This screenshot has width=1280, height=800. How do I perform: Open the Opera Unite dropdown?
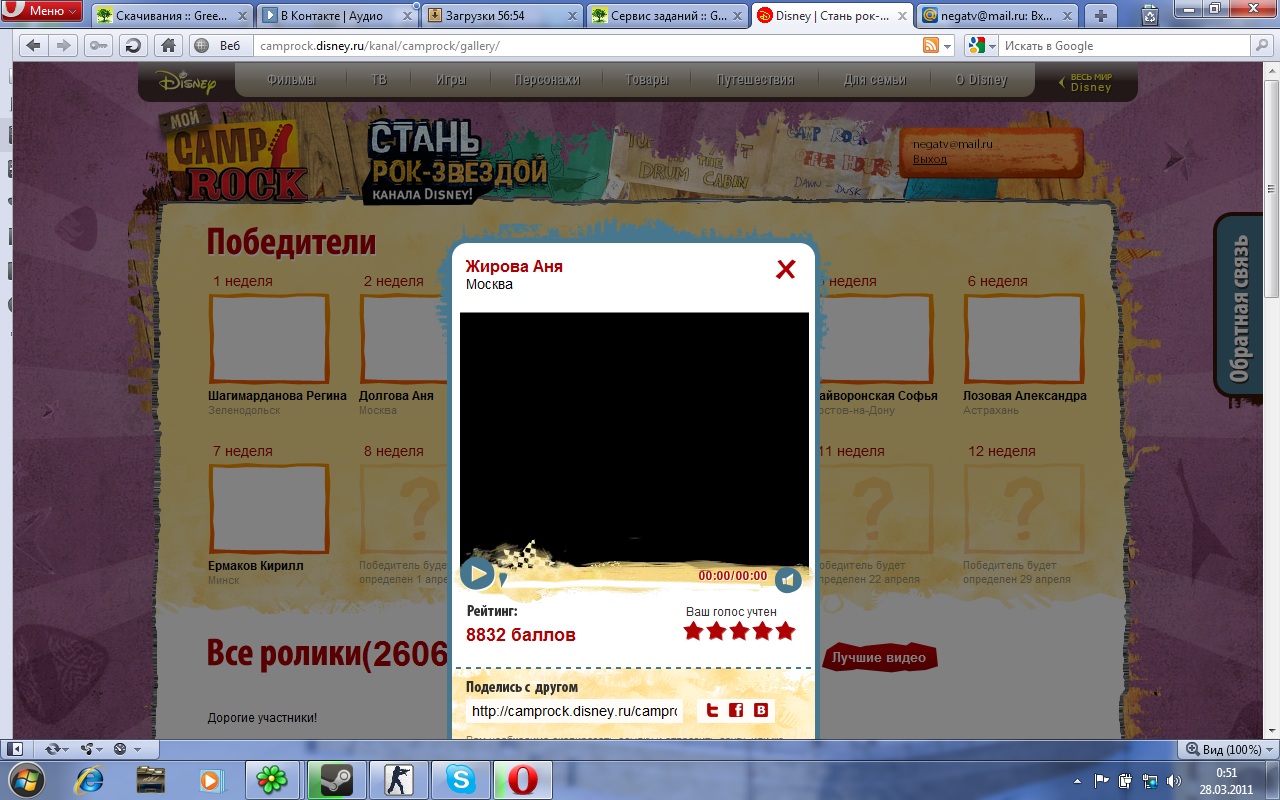(x=90, y=749)
